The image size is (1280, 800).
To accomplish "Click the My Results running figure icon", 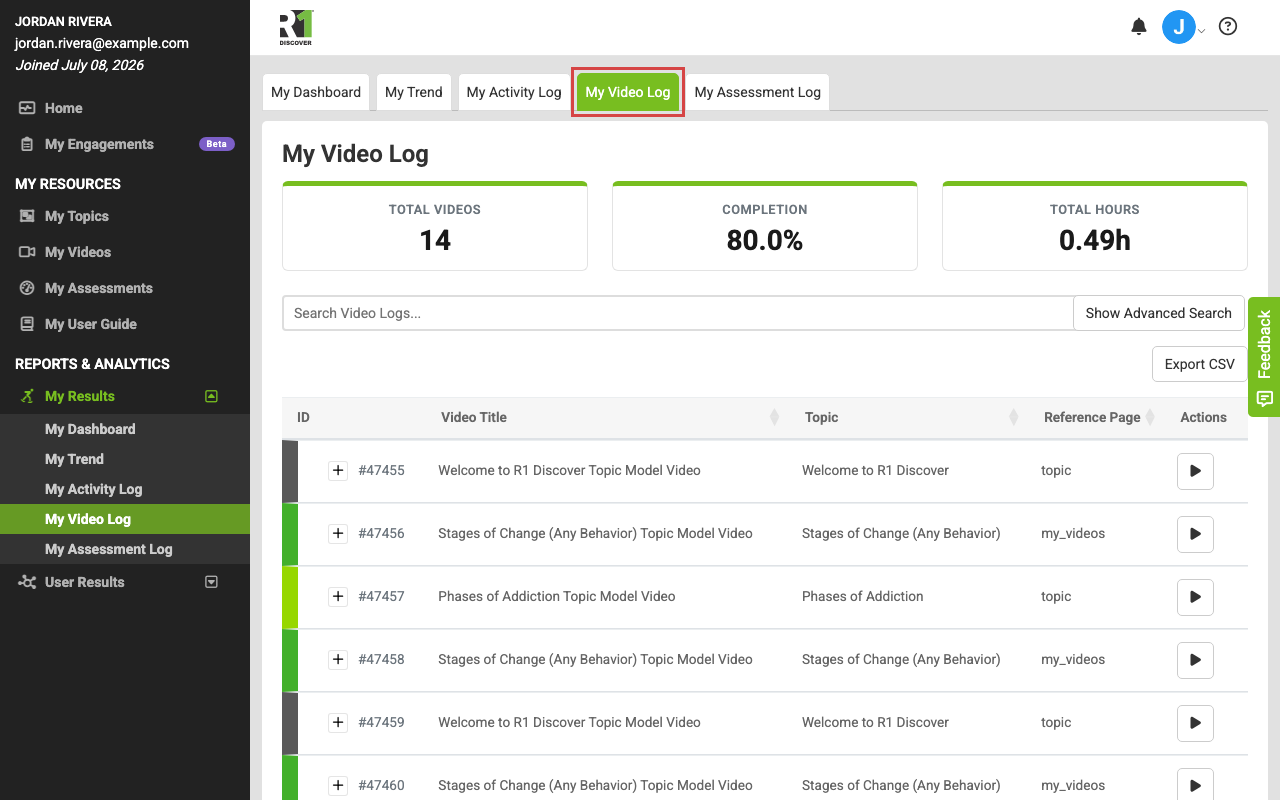I will (x=27, y=396).
